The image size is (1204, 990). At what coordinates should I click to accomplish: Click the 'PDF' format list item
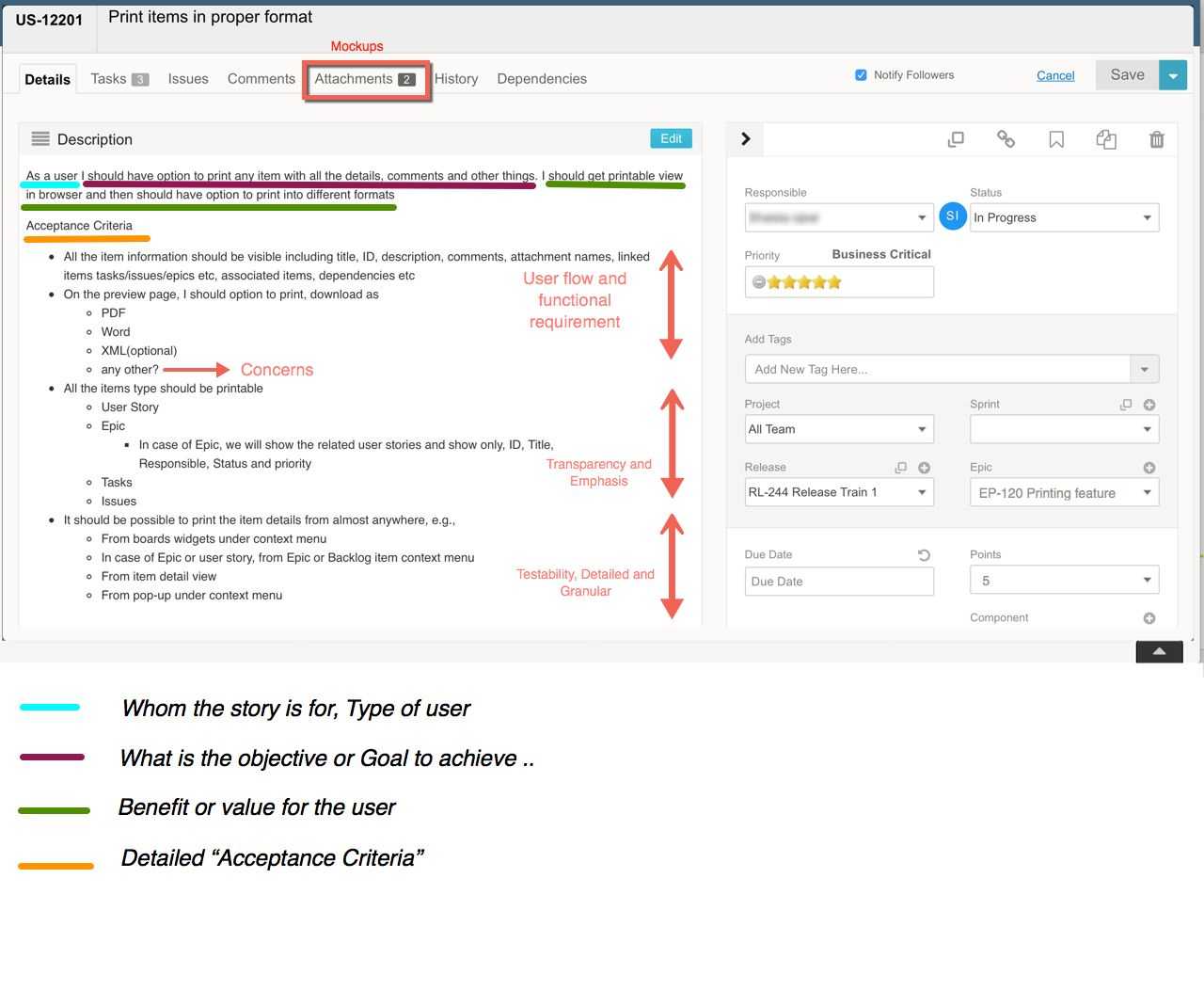(113, 313)
